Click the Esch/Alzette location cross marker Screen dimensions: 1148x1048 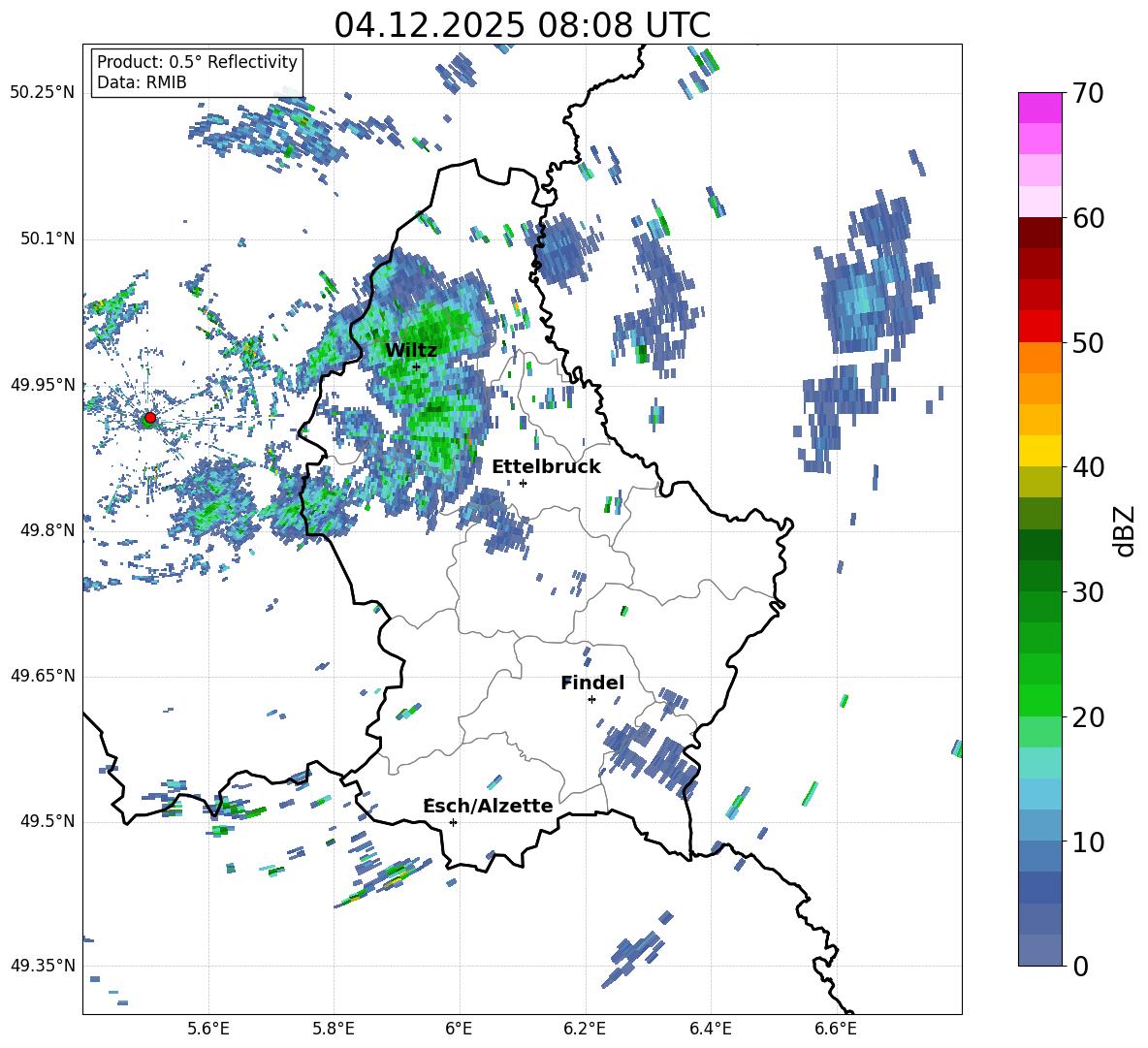tap(453, 822)
